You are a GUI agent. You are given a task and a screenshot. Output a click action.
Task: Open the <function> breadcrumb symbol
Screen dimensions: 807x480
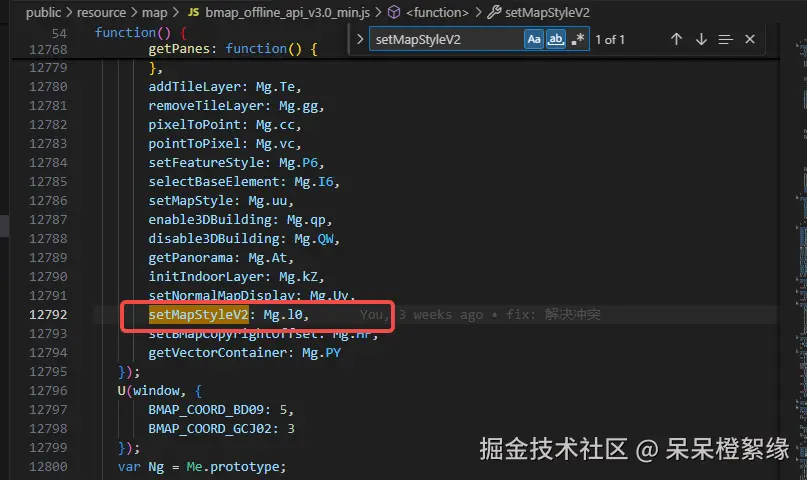(437, 12)
